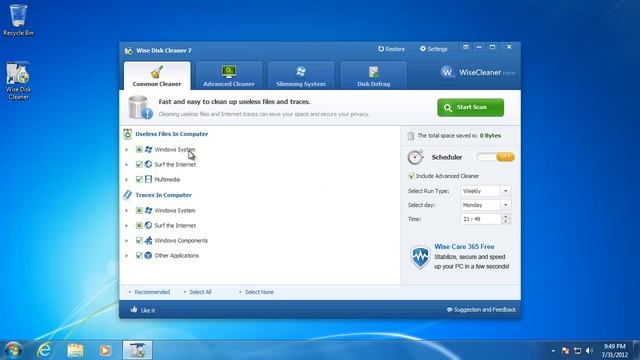Click the network icon in system tray
The image size is (640, 360).
[x=578, y=351]
